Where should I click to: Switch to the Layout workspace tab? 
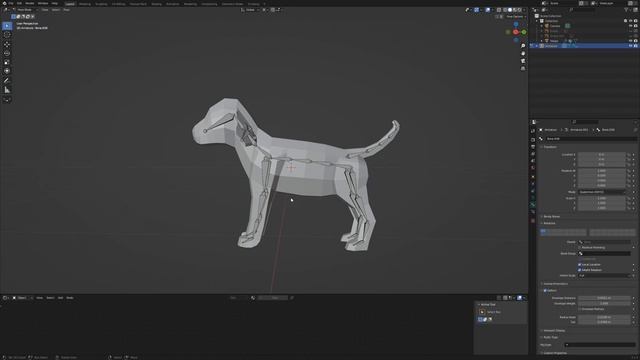(70, 4)
